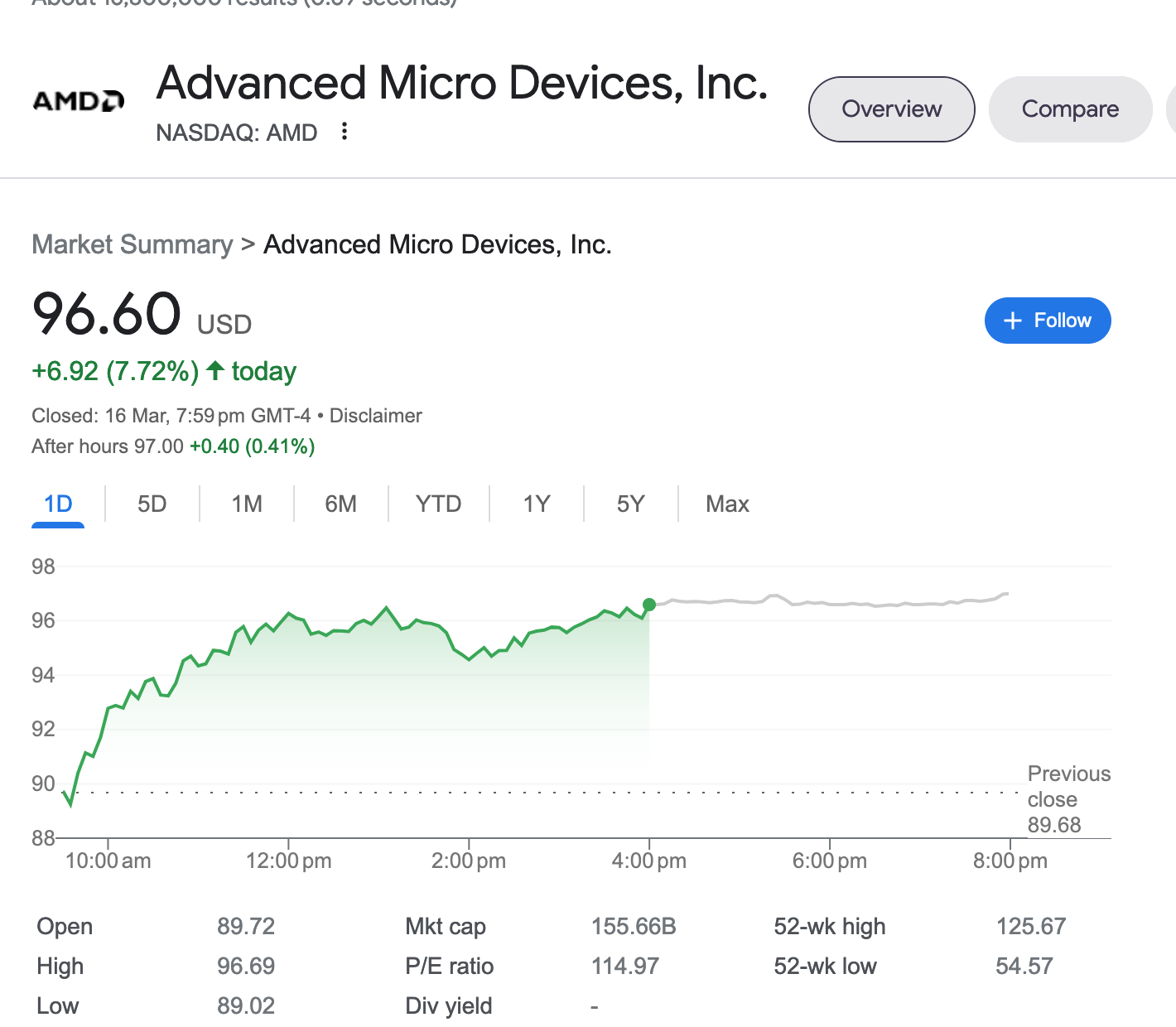Click the Div yield label

[449, 1005]
